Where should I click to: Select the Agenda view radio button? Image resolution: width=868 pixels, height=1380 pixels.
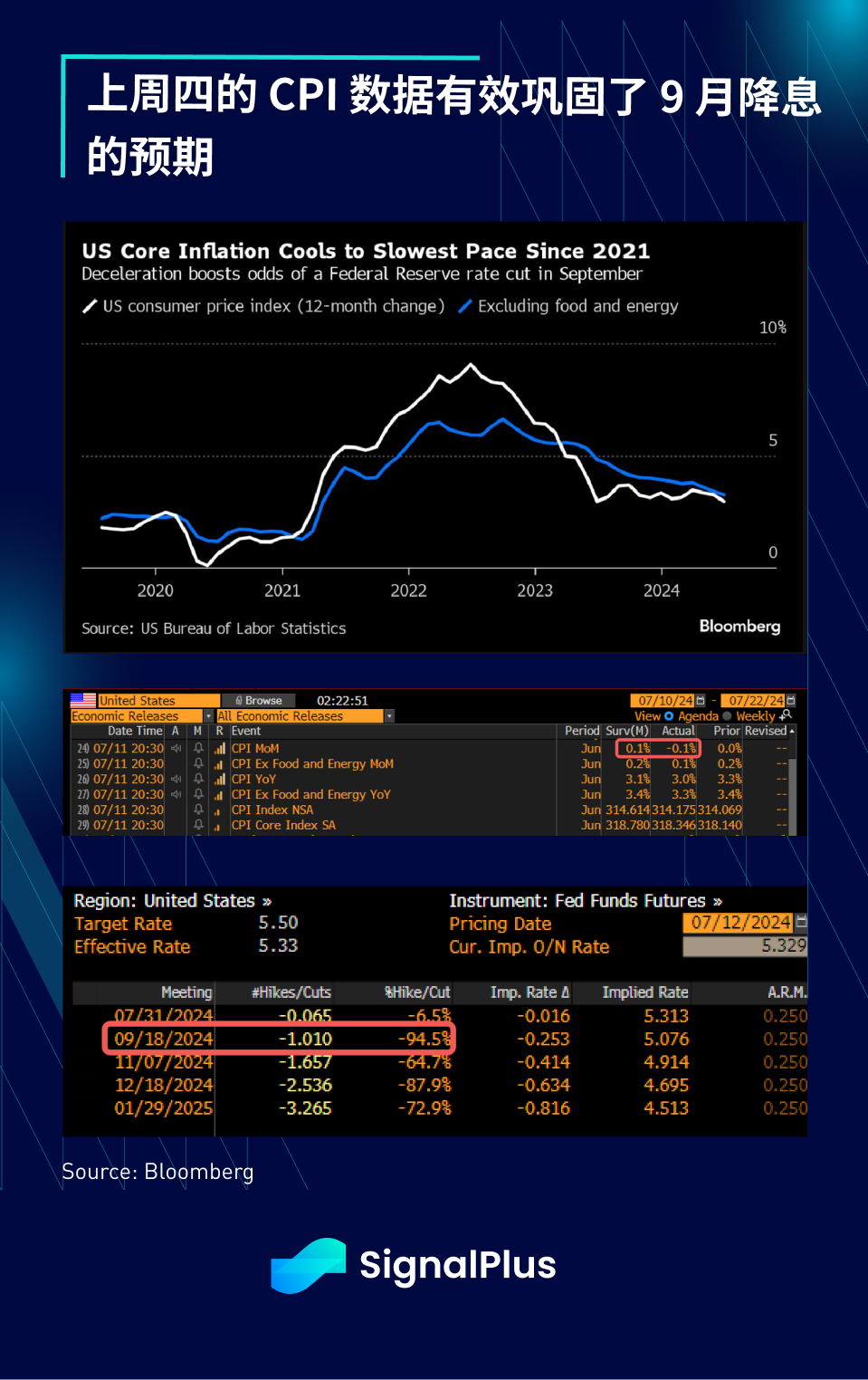[x=669, y=716]
